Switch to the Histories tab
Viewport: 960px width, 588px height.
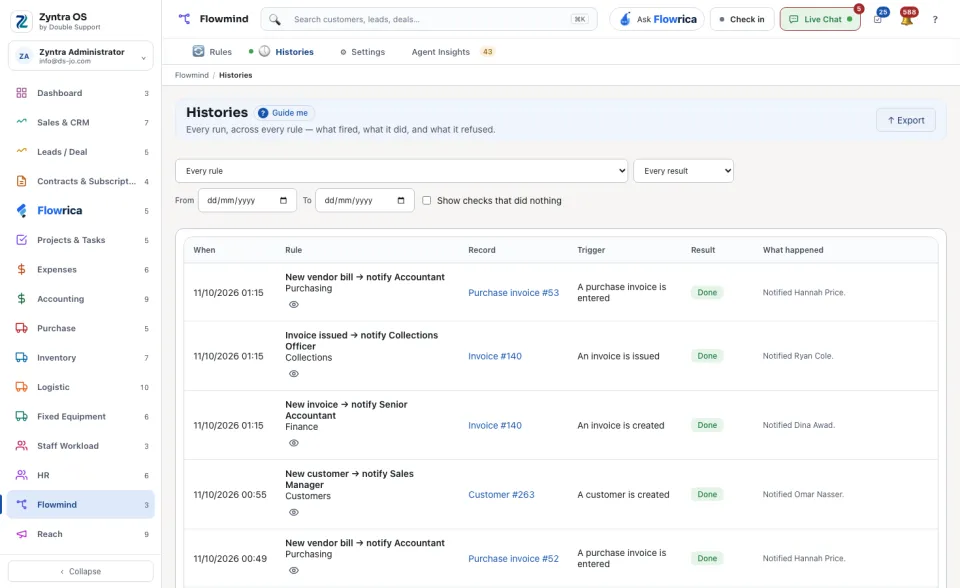click(x=287, y=52)
